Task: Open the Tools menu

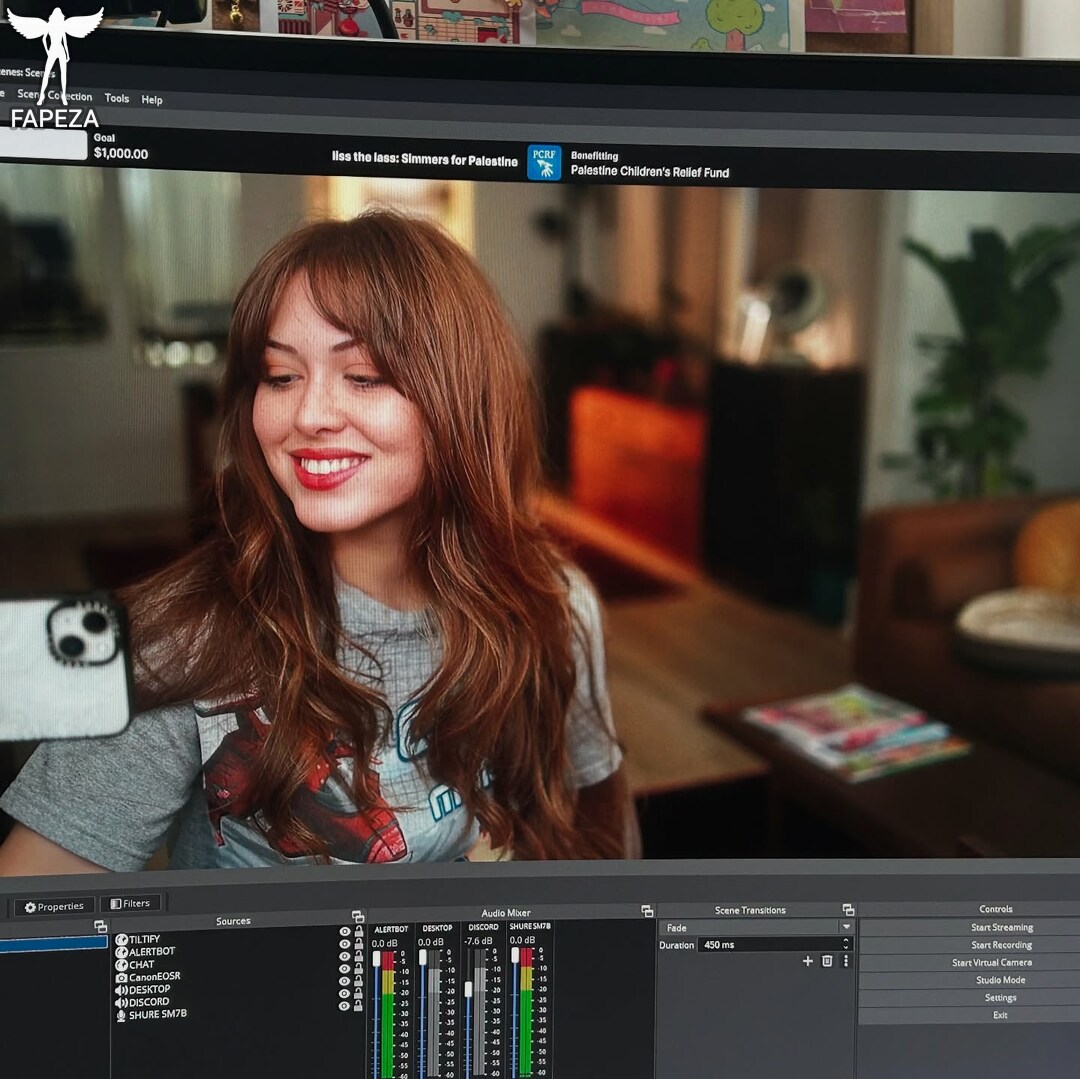Action: [x=116, y=98]
